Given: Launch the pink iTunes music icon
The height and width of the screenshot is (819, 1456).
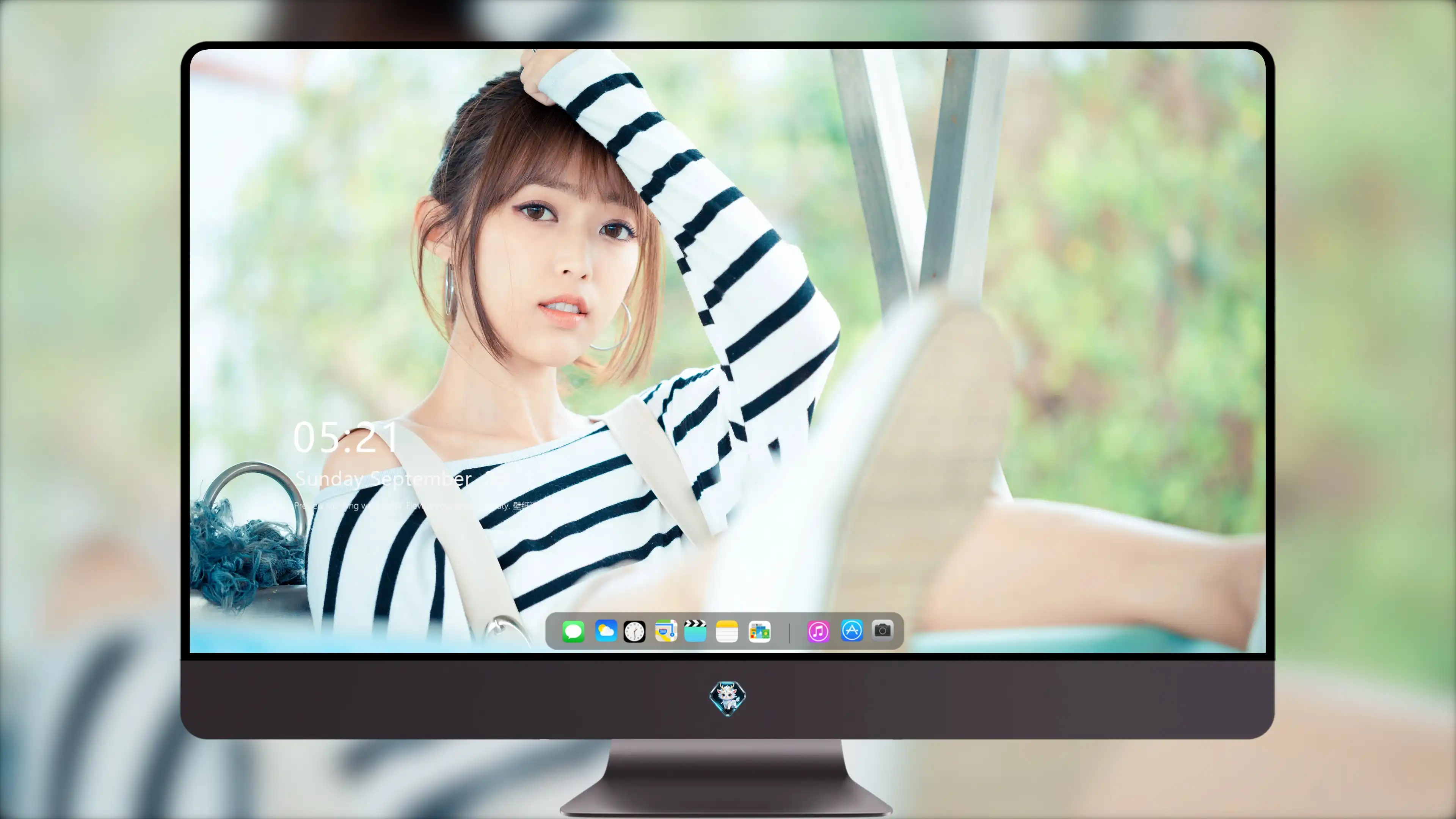Looking at the screenshot, I should coord(819,631).
